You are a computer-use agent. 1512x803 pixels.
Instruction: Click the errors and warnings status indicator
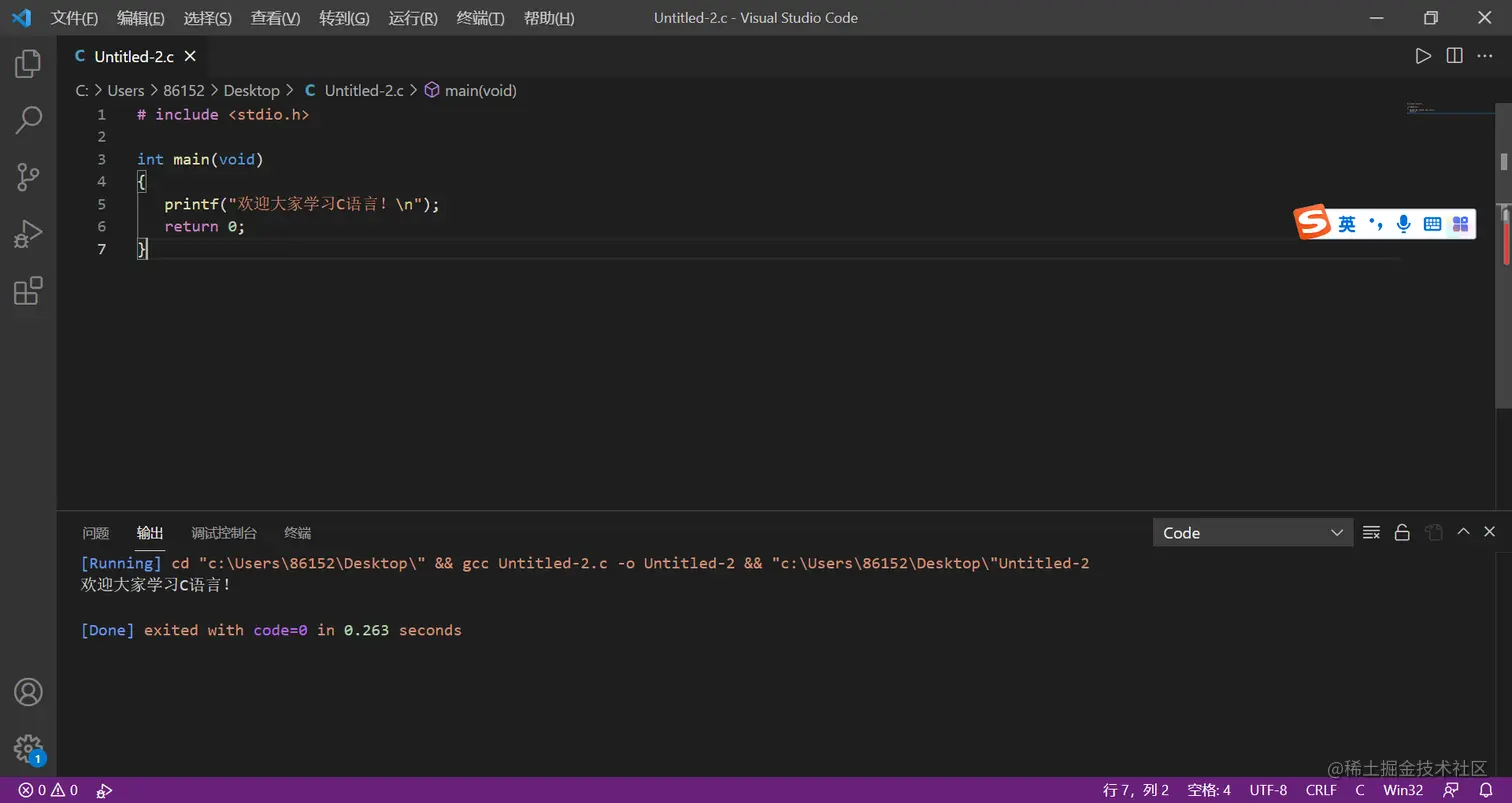[x=48, y=790]
